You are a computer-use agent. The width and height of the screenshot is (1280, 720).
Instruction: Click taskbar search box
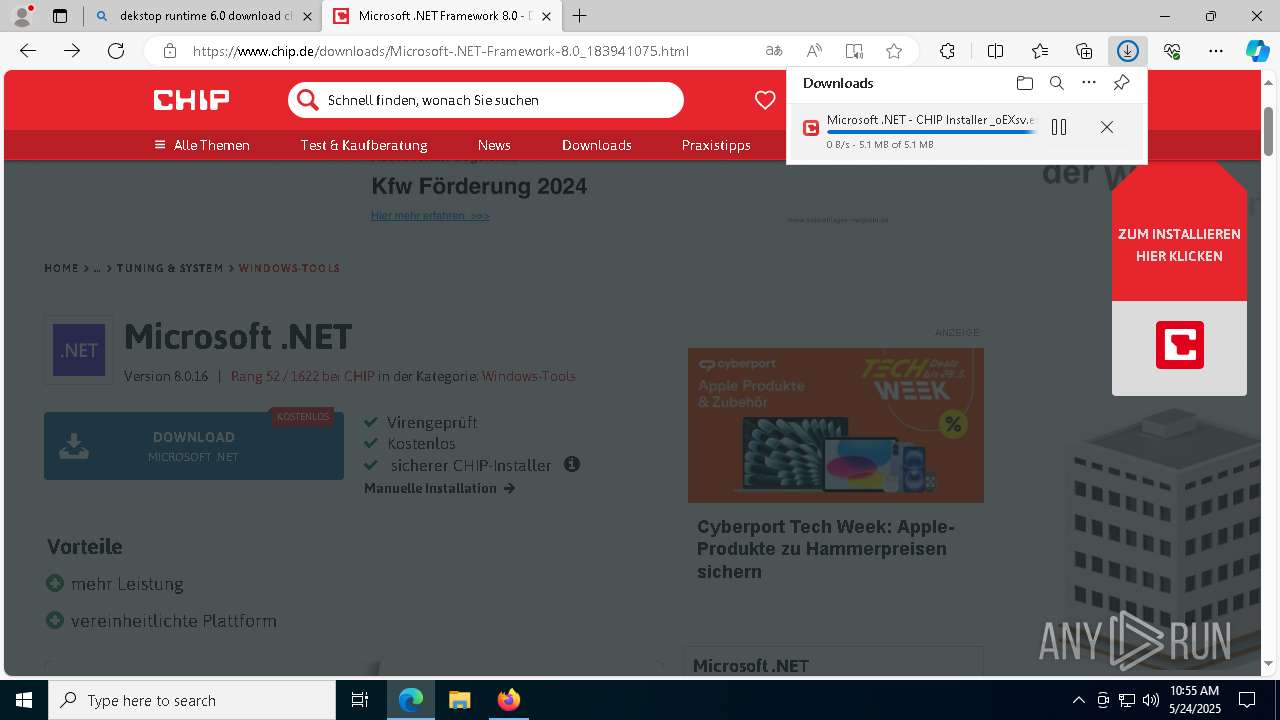[192, 700]
